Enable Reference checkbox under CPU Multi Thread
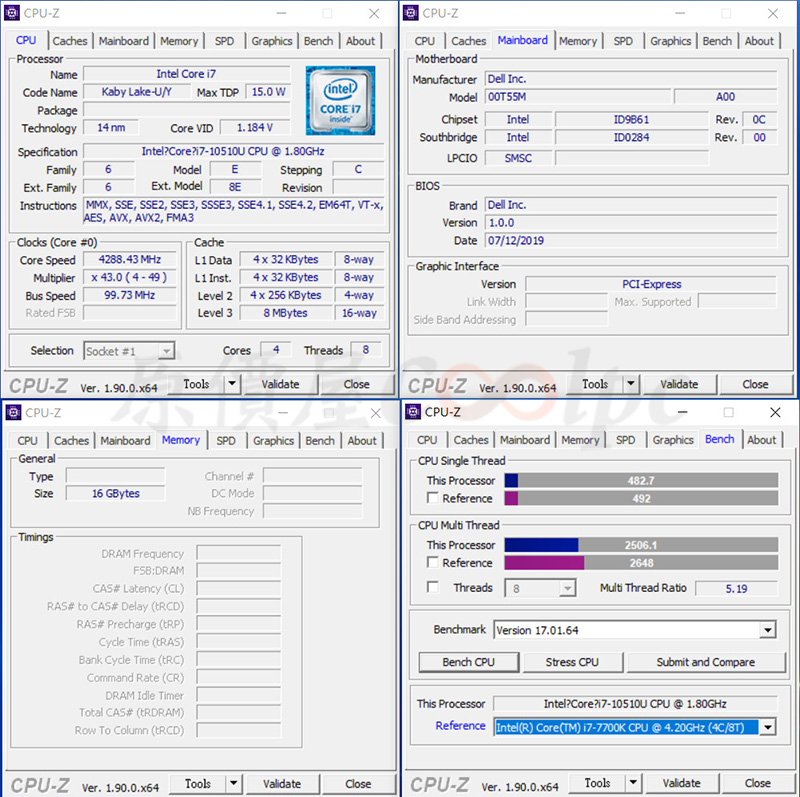The height and width of the screenshot is (797, 800). point(433,562)
